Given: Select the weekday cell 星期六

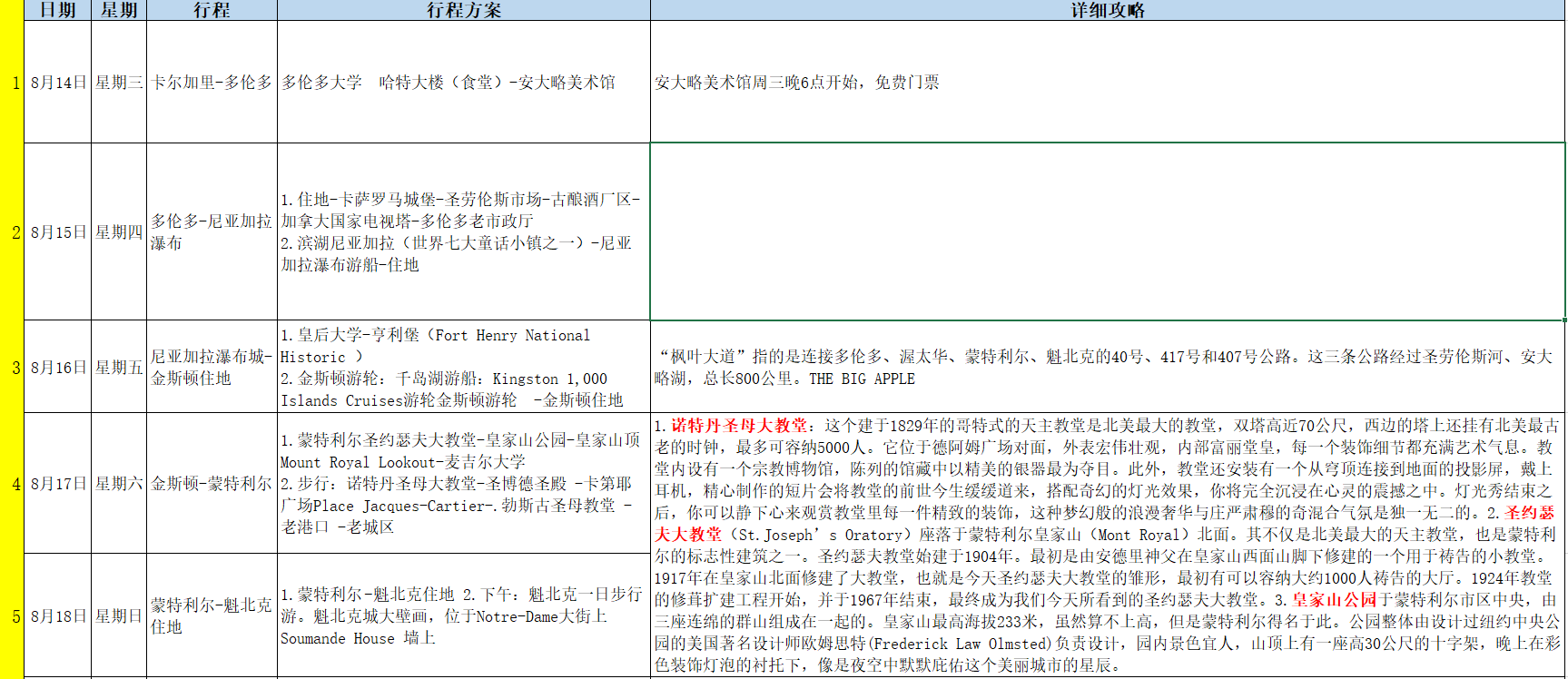Looking at the screenshot, I should [x=119, y=483].
